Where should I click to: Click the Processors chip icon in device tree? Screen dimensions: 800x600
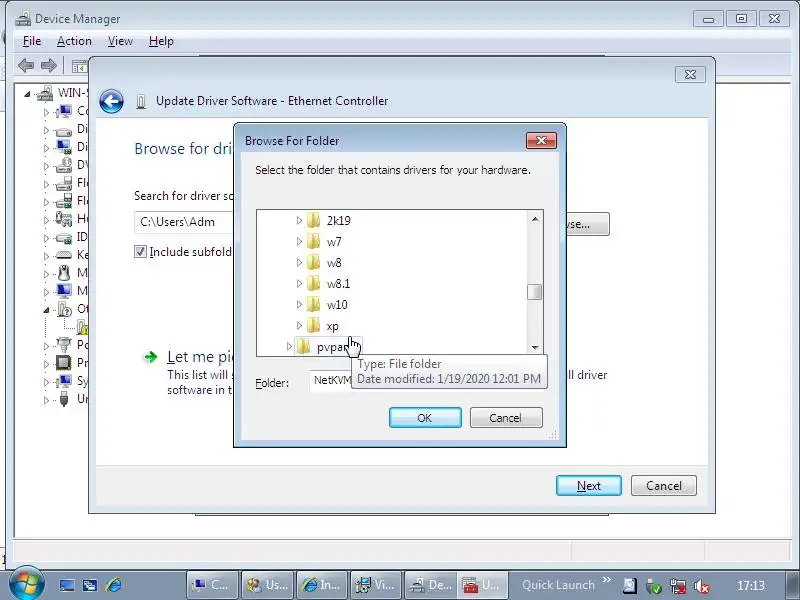click(x=64, y=363)
